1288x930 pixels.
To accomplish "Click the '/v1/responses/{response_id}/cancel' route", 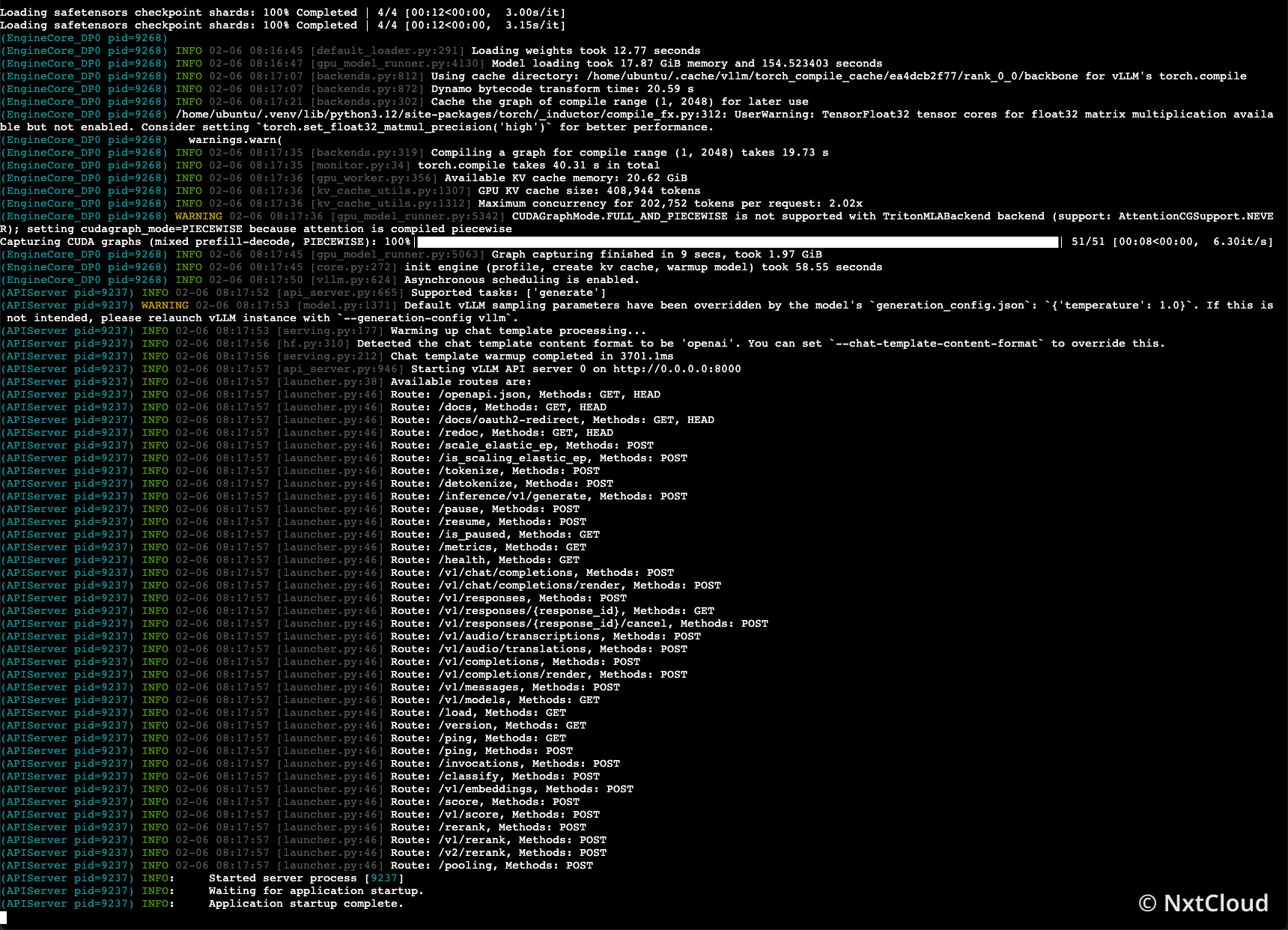I will pos(553,624).
